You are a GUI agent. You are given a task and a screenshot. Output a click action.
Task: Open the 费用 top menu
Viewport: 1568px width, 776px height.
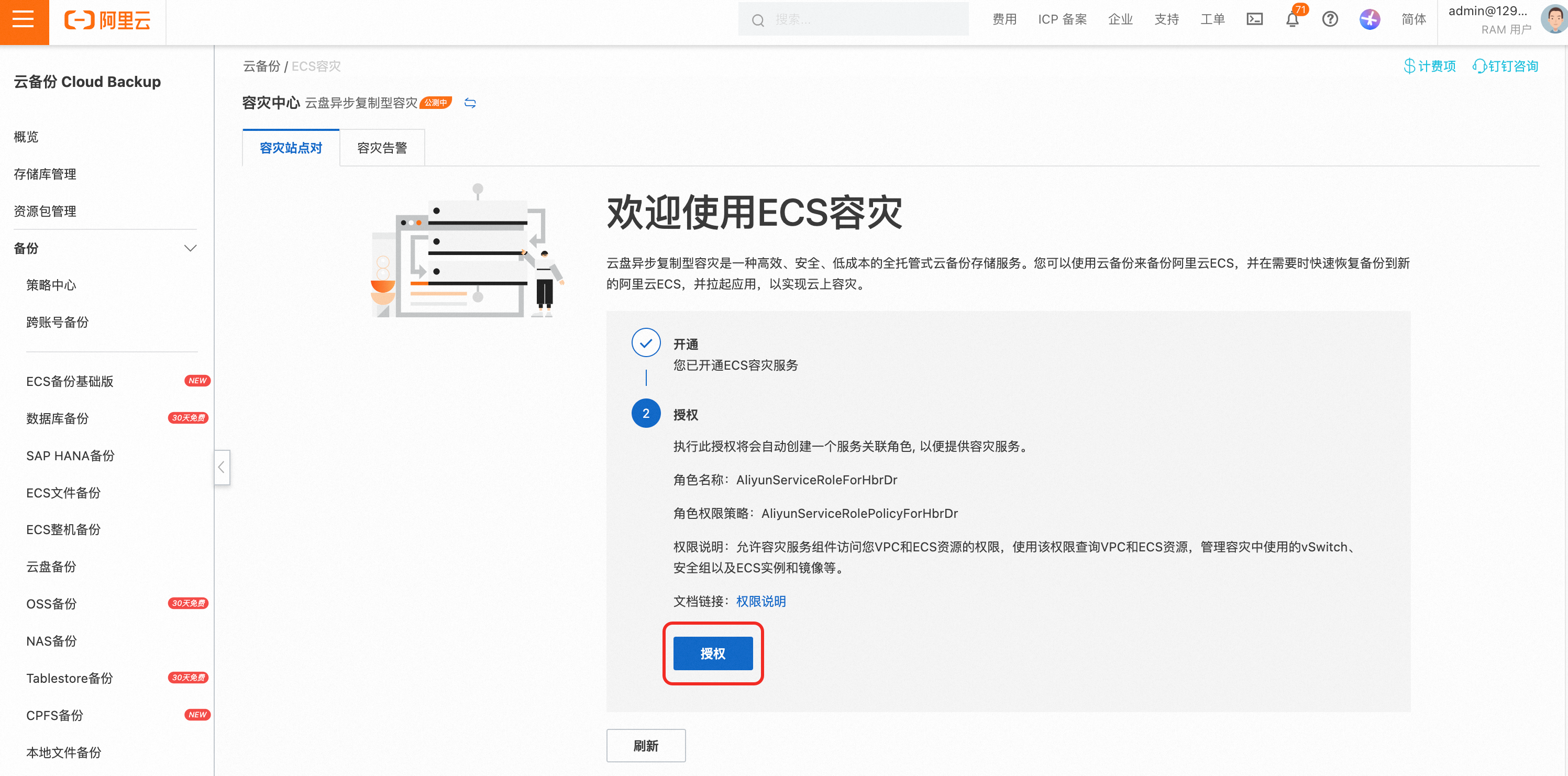[x=1004, y=19]
